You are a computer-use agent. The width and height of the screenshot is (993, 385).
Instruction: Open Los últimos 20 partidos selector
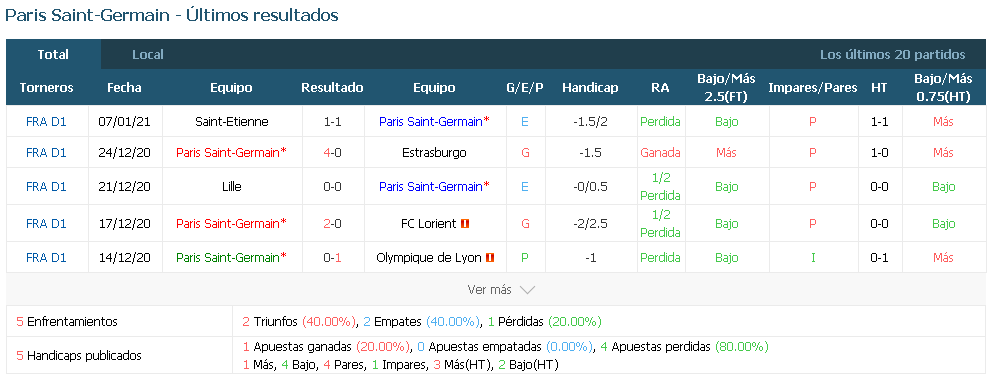click(x=892, y=54)
